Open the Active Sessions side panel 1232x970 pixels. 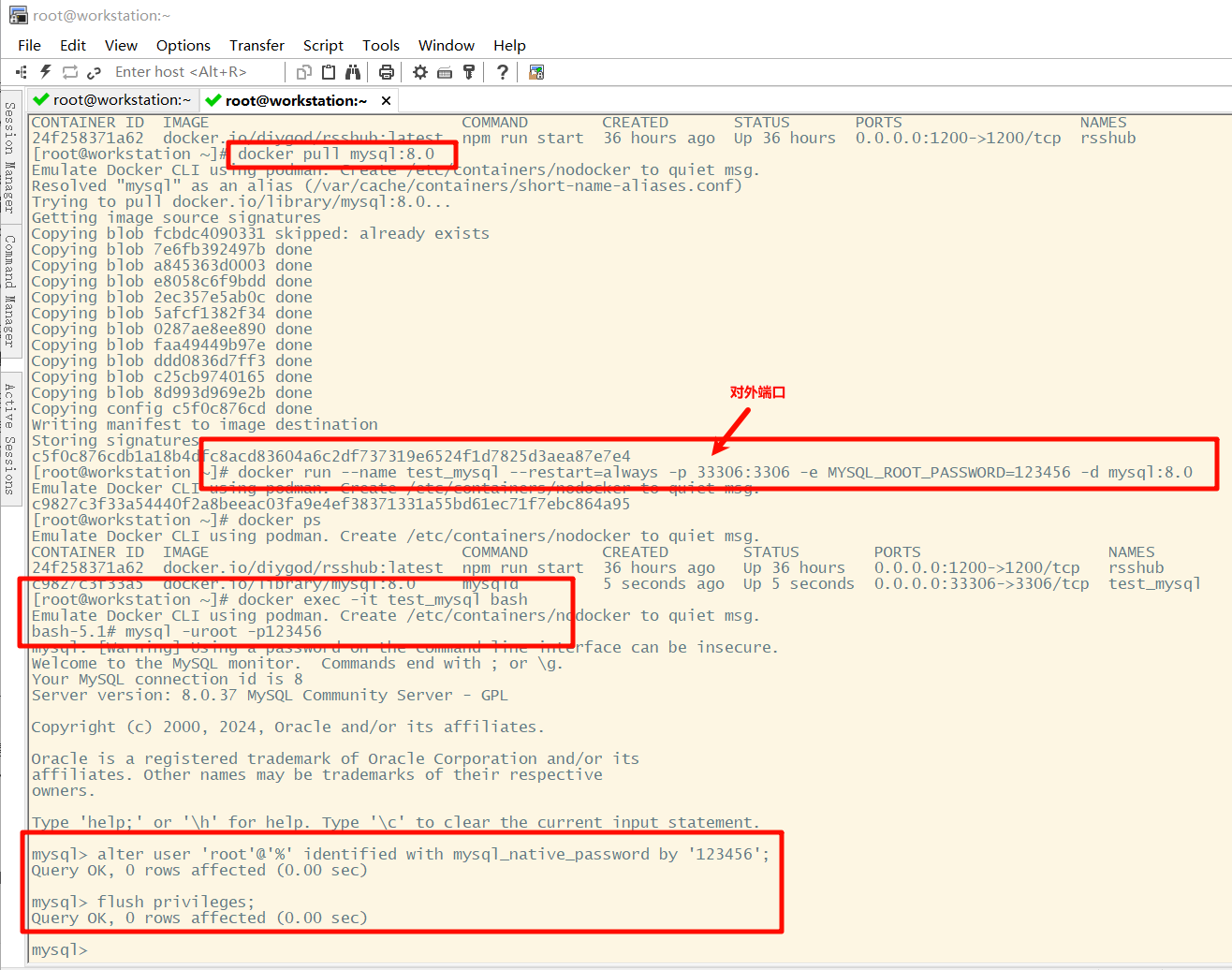(10, 438)
